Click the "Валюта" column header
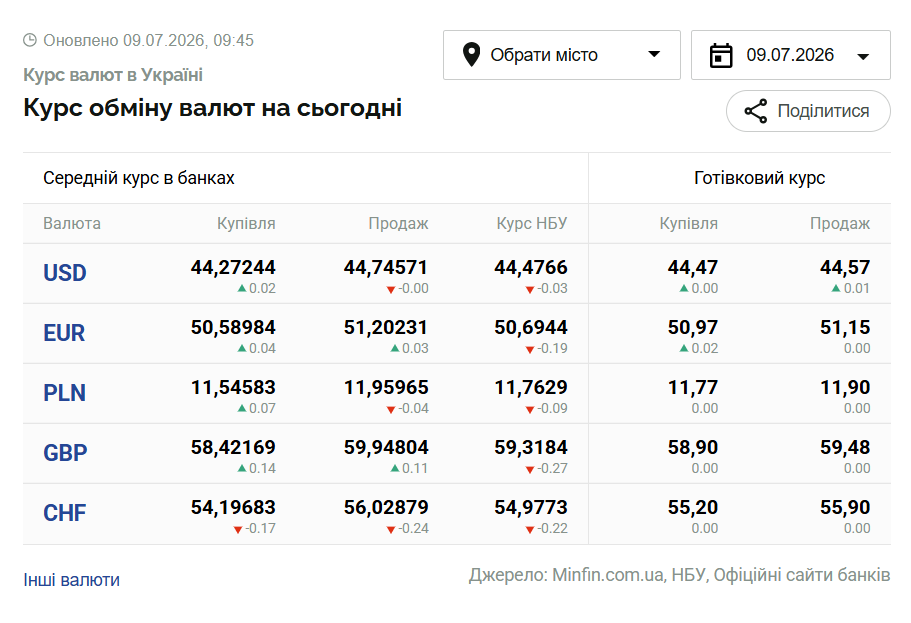 point(72,223)
